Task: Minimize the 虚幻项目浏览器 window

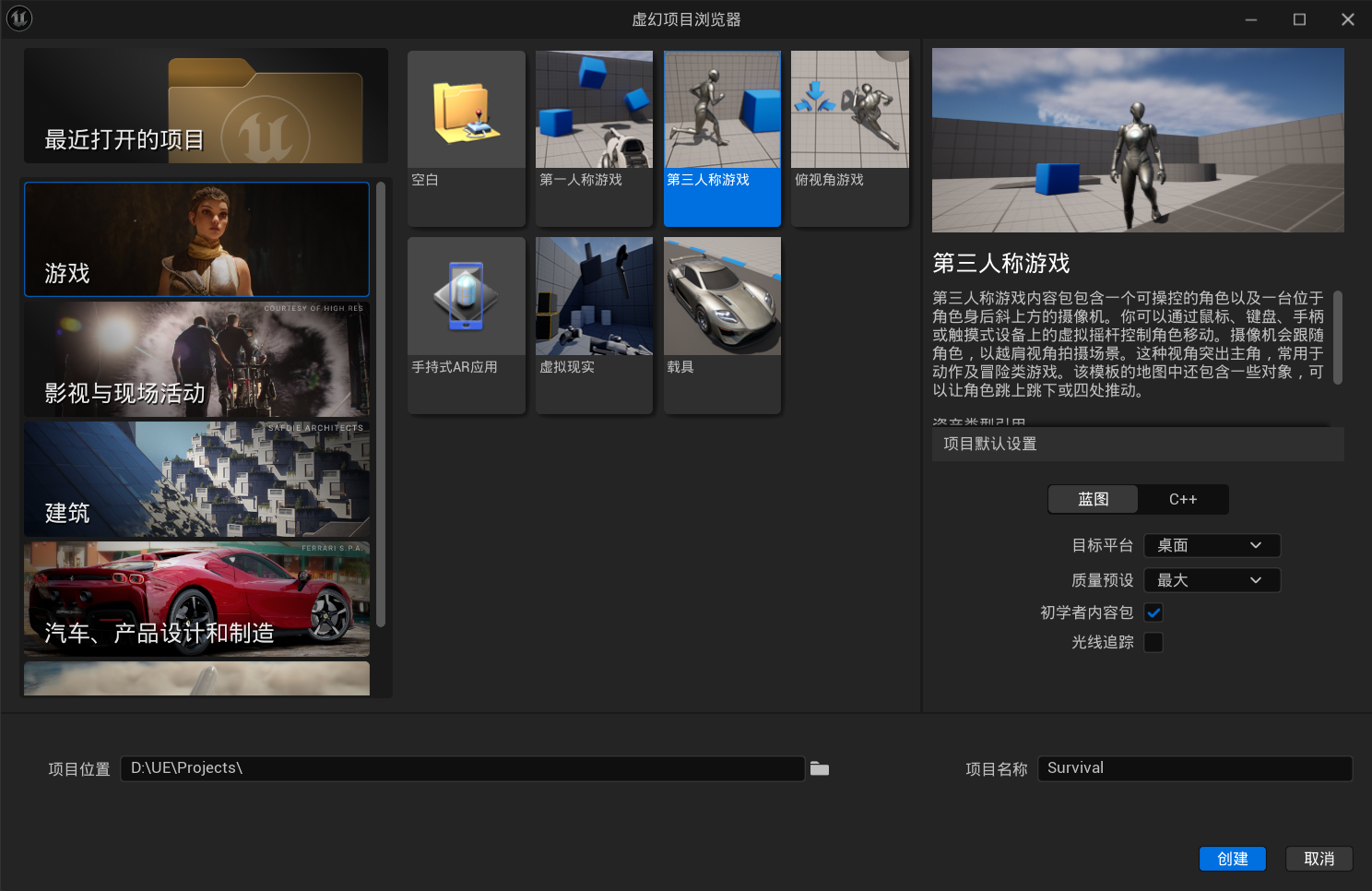Action: point(1251,19)
